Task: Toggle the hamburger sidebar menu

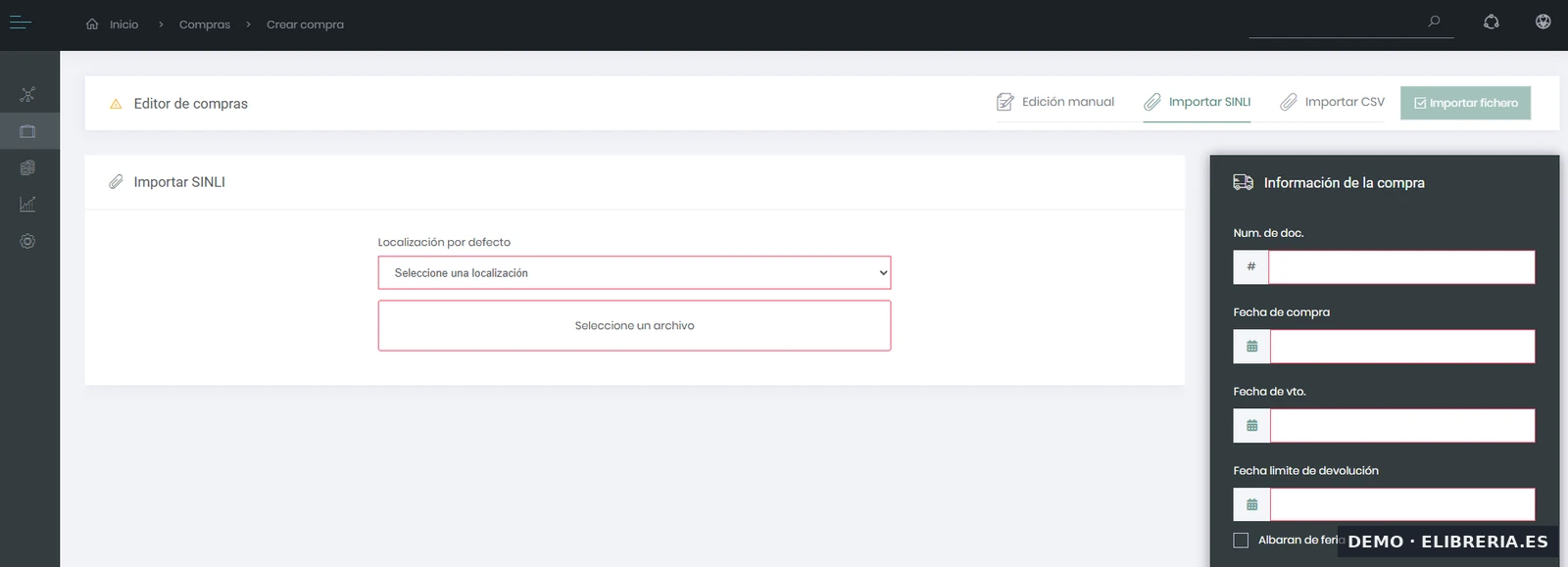Action: tap(21, 23)
